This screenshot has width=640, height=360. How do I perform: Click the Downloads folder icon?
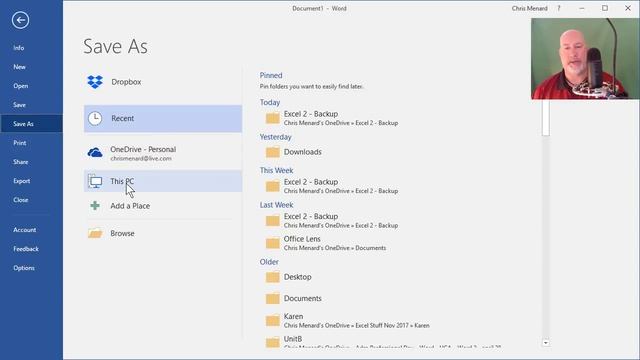coord(272,152)
